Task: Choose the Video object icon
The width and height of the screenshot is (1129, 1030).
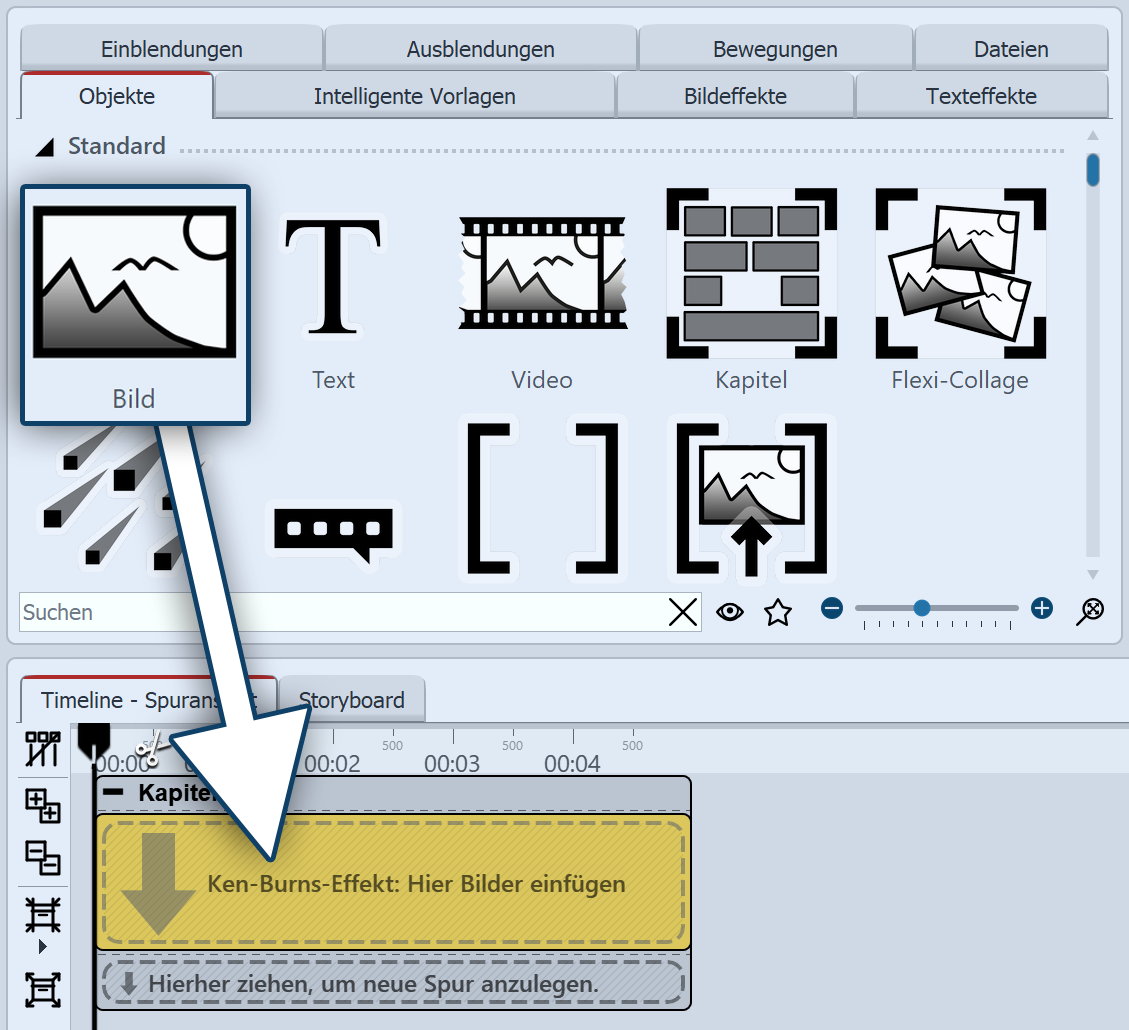Action: 542,273
